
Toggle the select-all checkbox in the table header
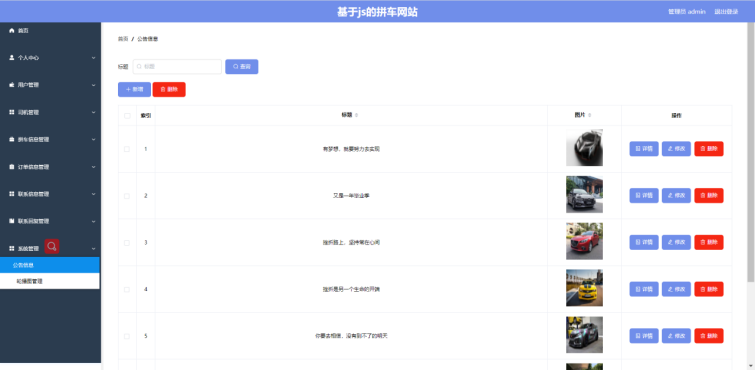(127, 115)
